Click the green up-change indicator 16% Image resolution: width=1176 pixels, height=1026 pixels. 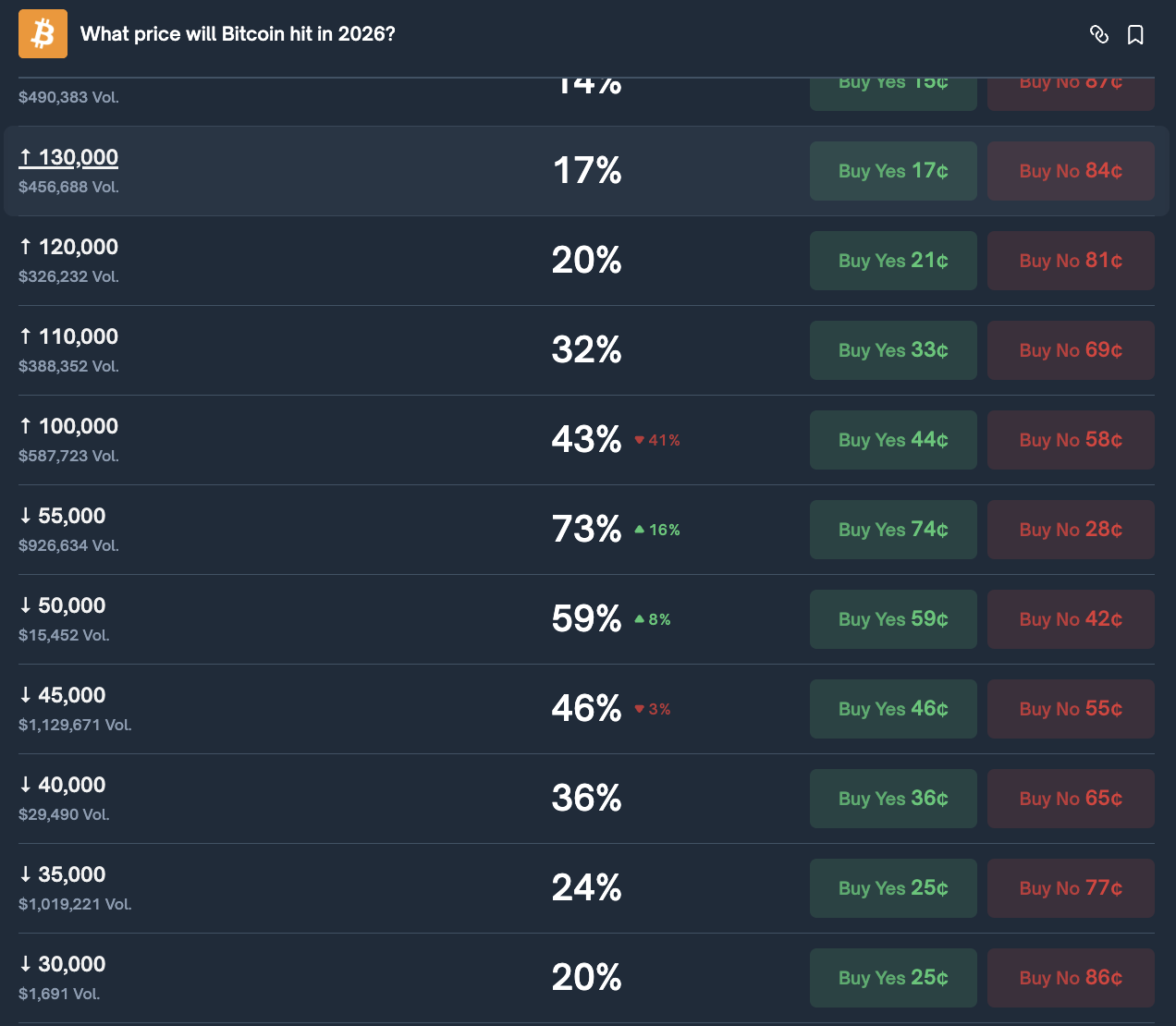click(x=657, y=530)
